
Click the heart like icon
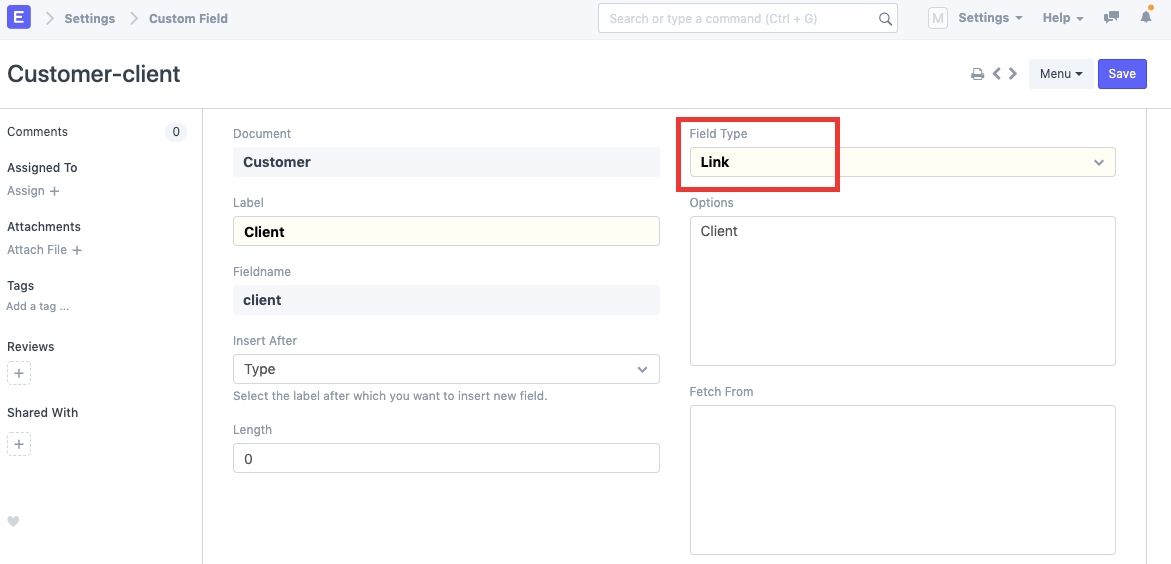(13, 521)
